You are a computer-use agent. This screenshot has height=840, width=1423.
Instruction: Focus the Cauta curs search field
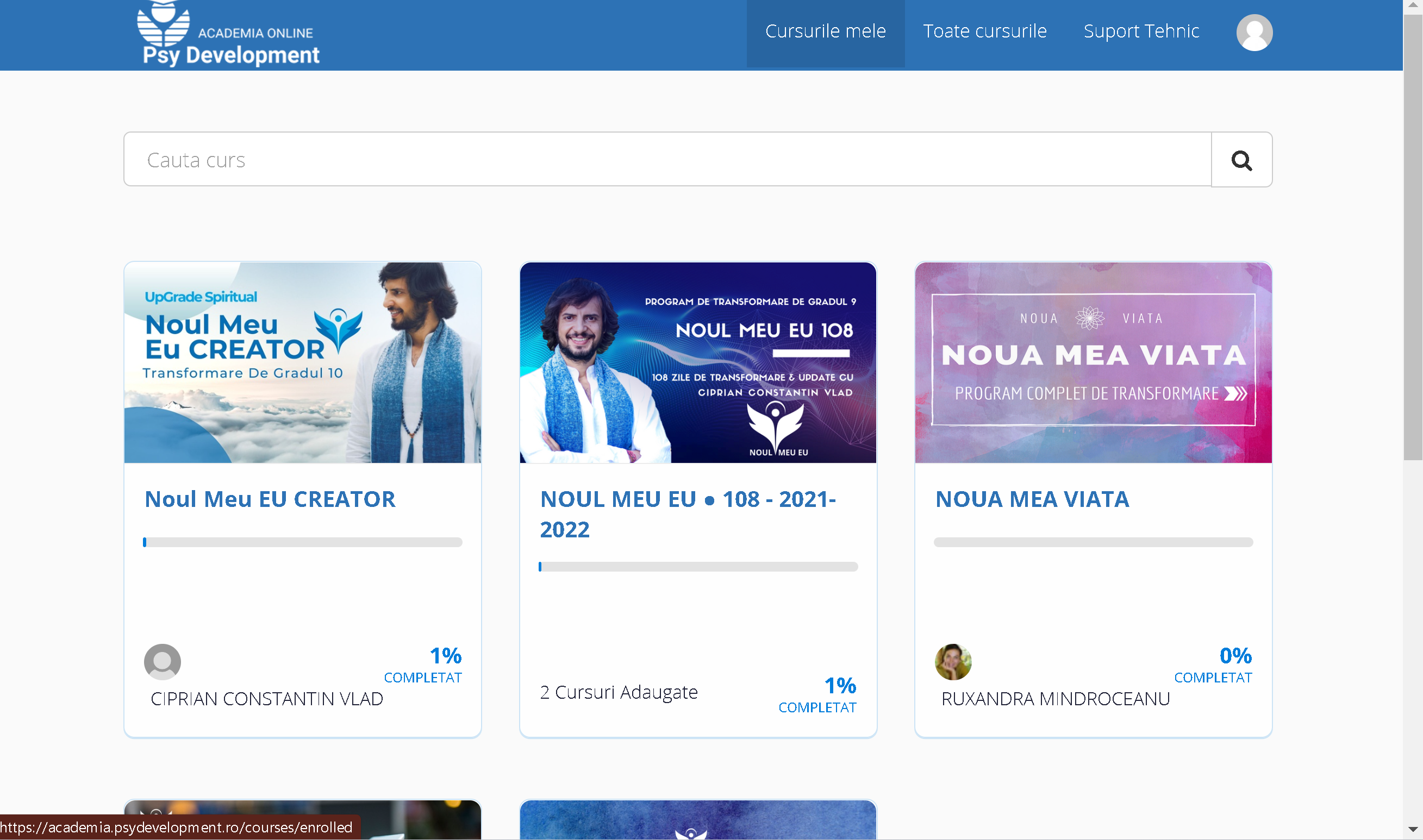coord(667,160)
